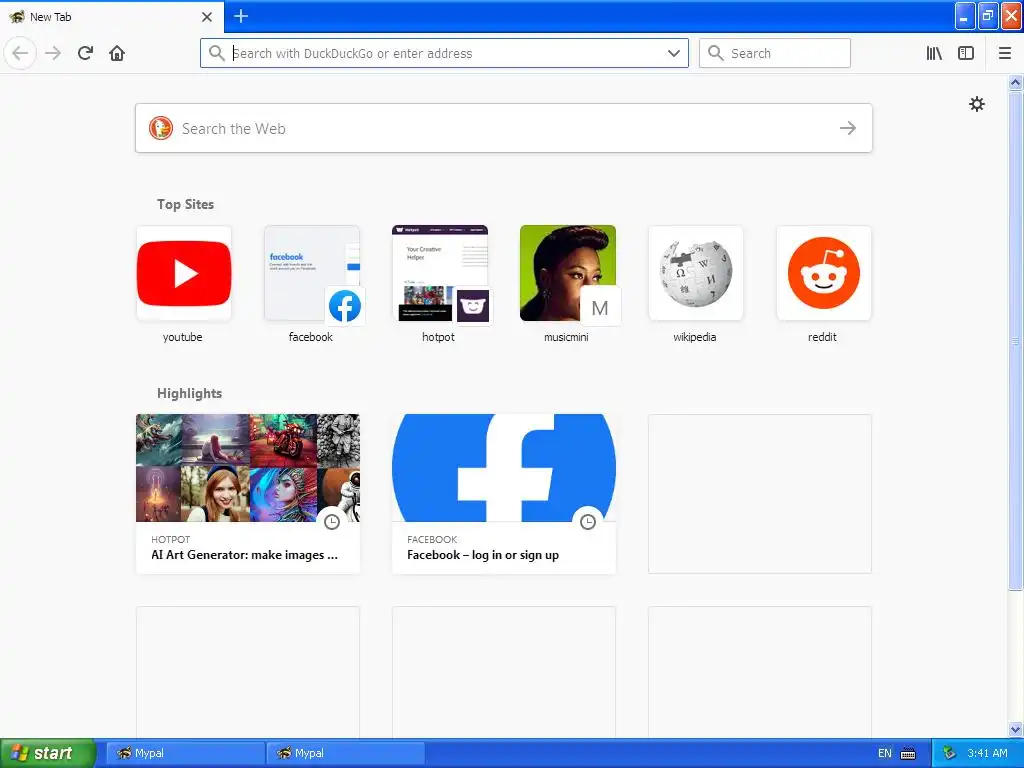Reload the current page
Screen dimensions: 1024x768
point(85,53)
